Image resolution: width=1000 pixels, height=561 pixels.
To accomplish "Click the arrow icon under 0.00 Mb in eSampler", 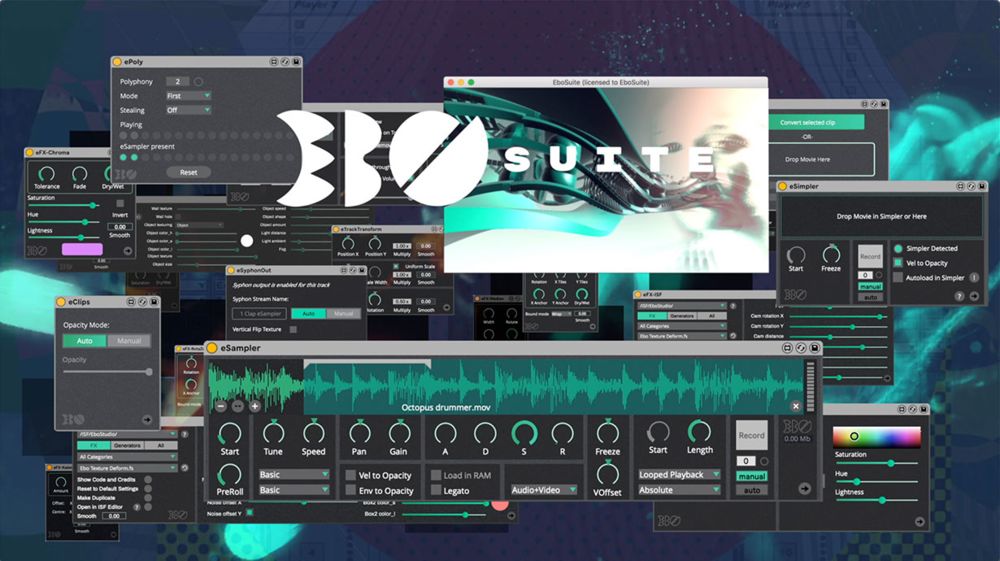I will coord(804,488).
